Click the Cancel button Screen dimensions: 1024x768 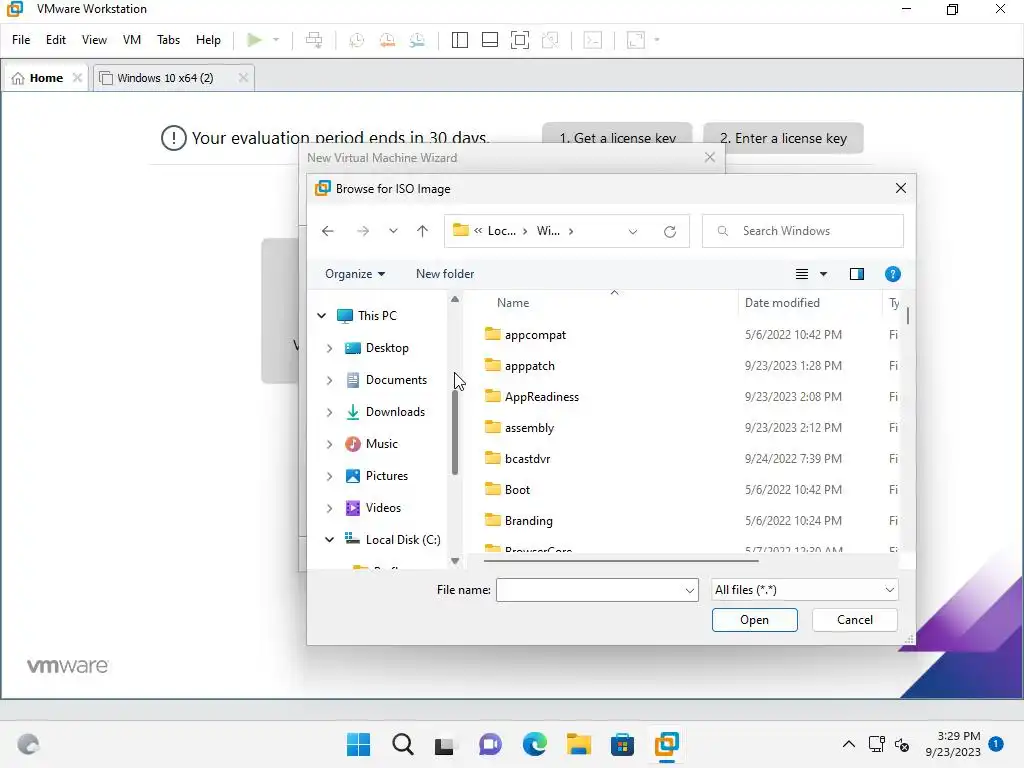click(855, 620)
